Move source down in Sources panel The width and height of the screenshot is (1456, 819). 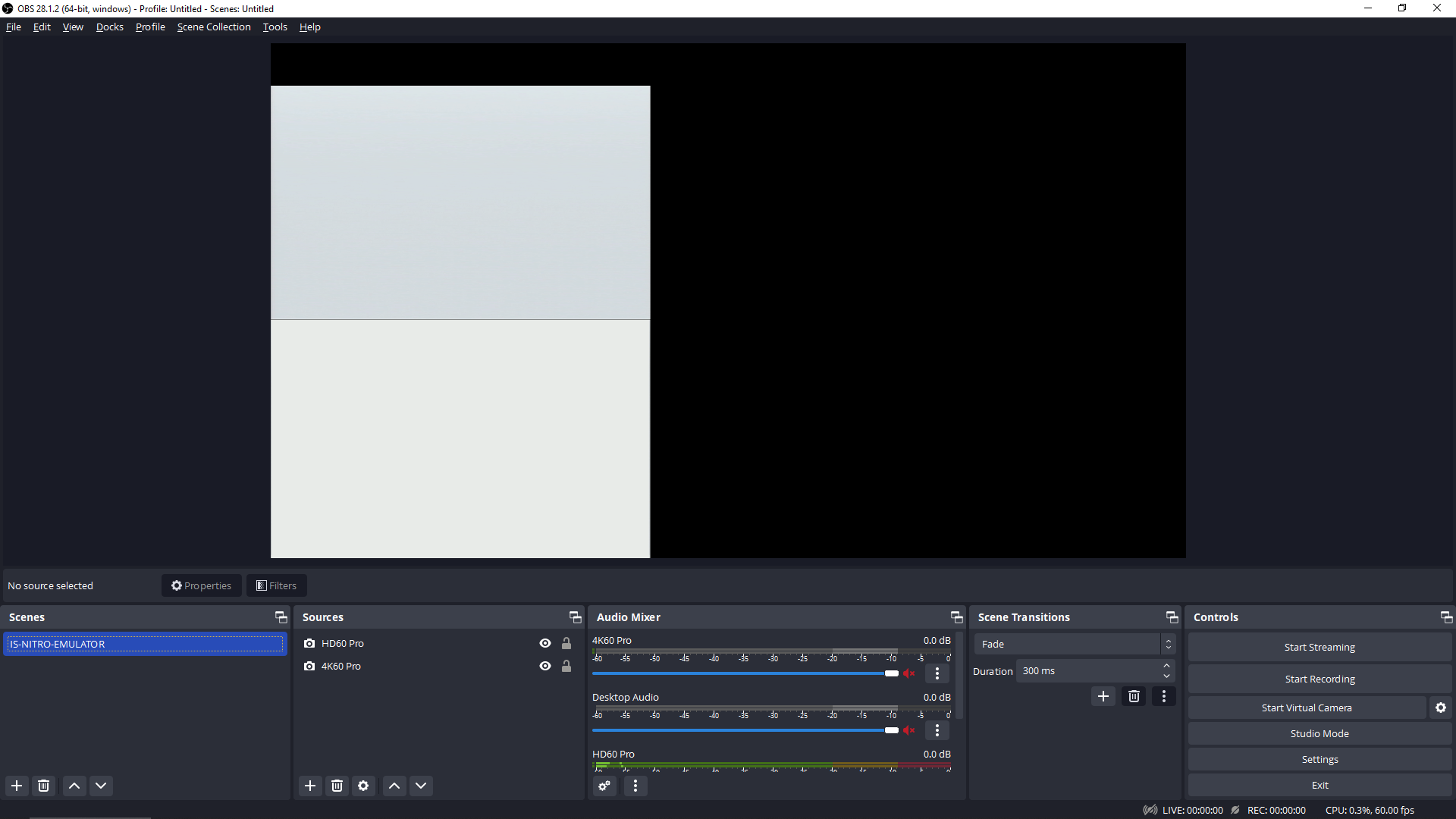421,786
